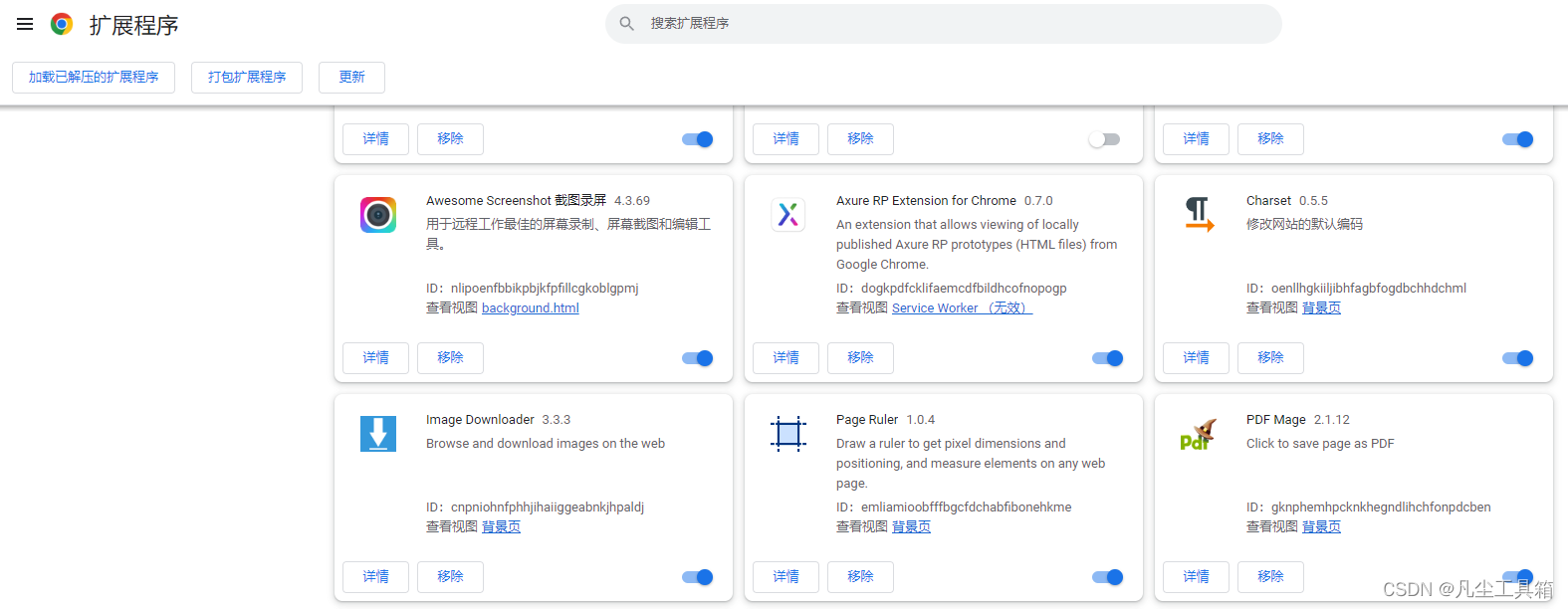Click 详情 in the card above Awesome Screenshot
Image resolution: width=1568 pixels, height=609 pixels.
tap(375, 139)
